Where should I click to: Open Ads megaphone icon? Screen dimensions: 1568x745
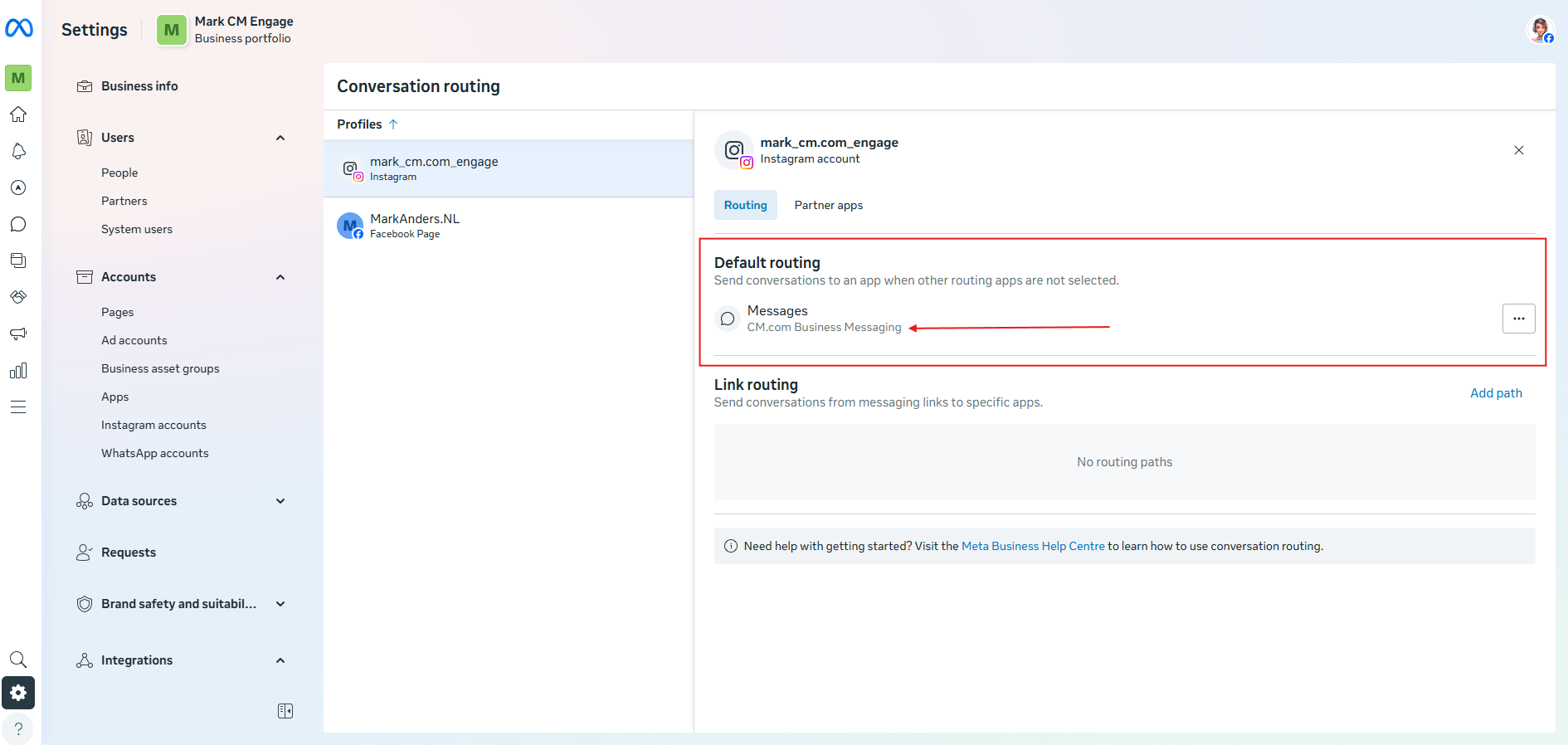(x=18, y=334)
